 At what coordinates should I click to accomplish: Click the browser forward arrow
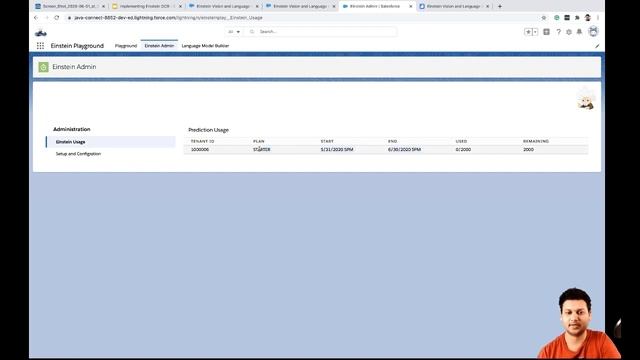tap(46, 18)
